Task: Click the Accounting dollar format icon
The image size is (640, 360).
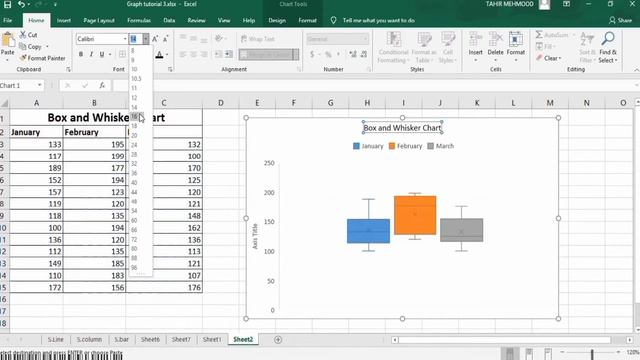Action: point(312,54)
